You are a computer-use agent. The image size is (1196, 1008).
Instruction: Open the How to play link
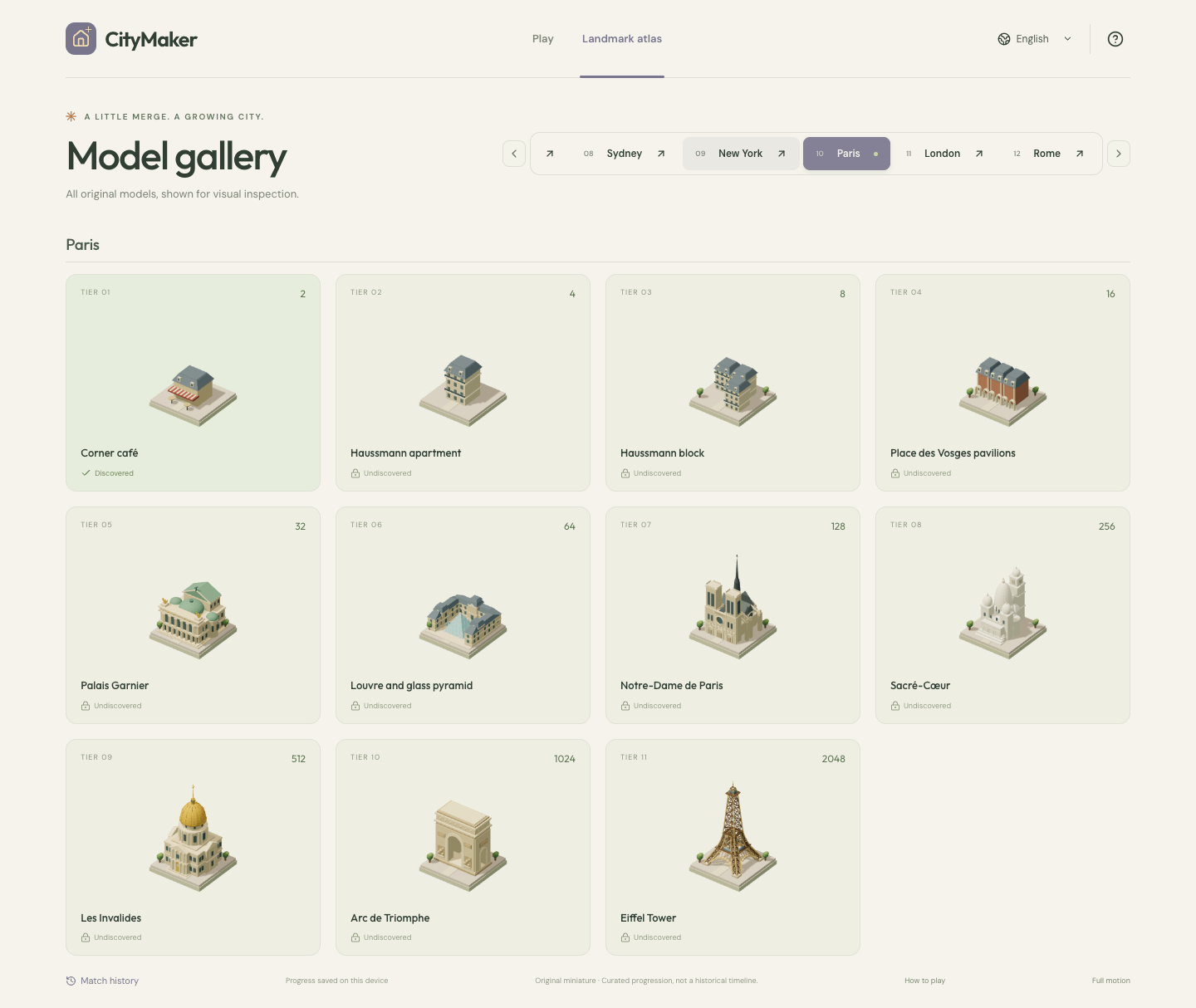click(x=924, y=981)
